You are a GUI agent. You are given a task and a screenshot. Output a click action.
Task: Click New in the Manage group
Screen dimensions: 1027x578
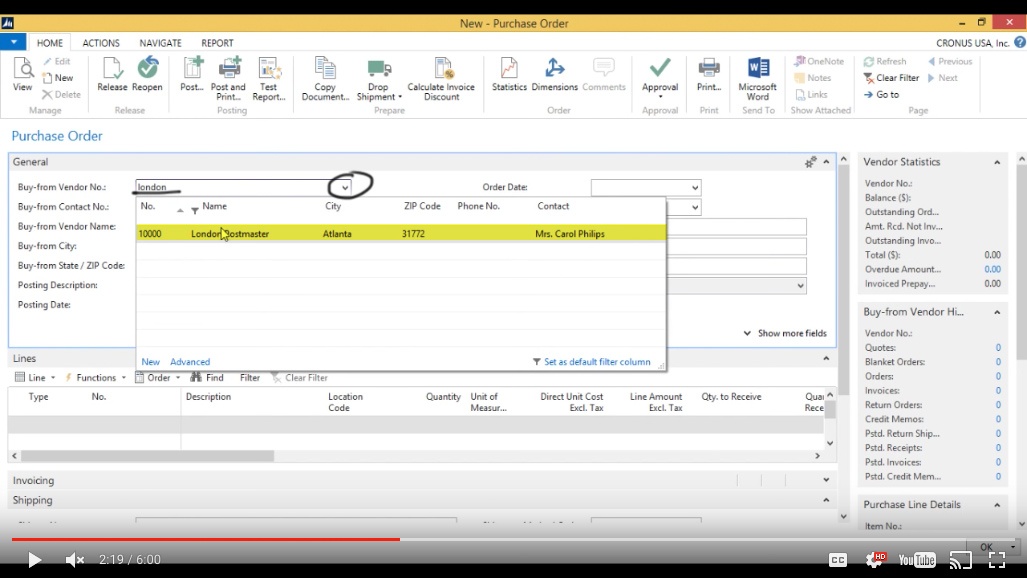(58, 77)
